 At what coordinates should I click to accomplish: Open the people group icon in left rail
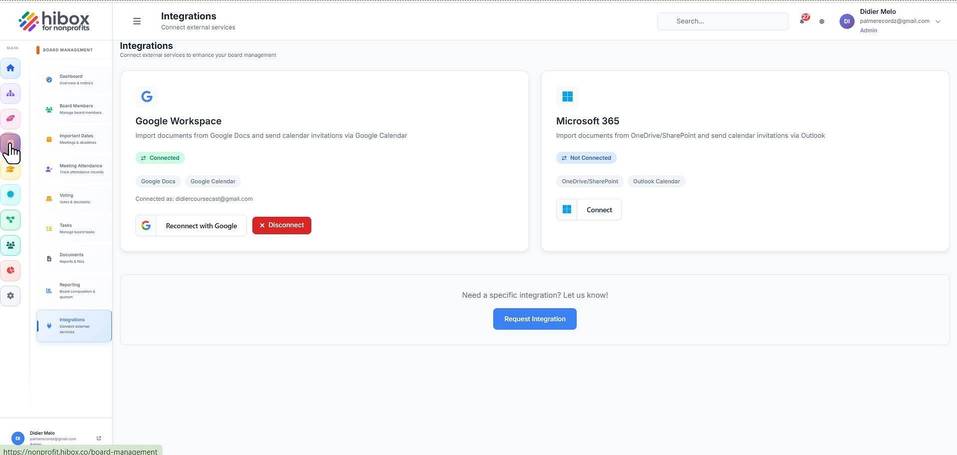pyautogui.click(x=10, y=245)
